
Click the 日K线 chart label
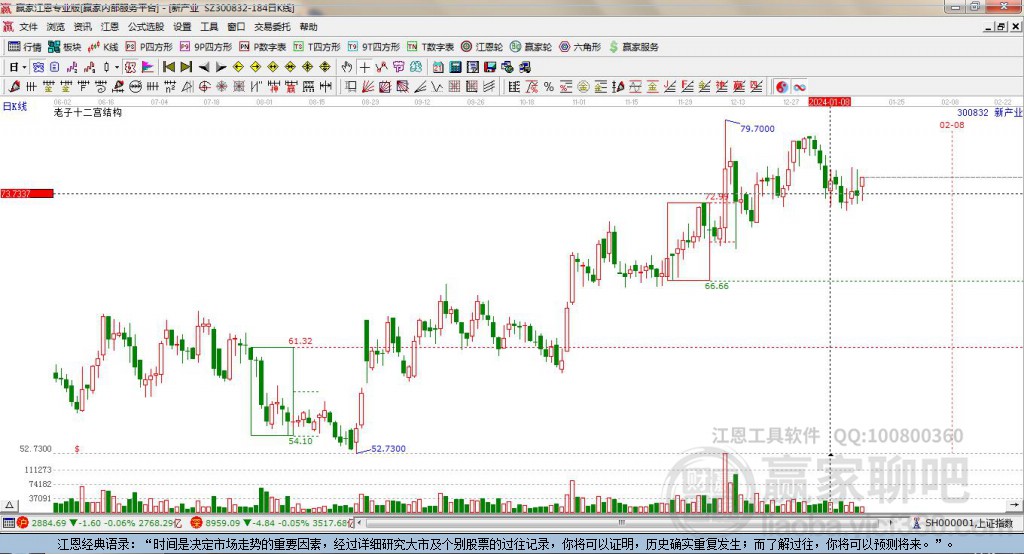(14, 106)
